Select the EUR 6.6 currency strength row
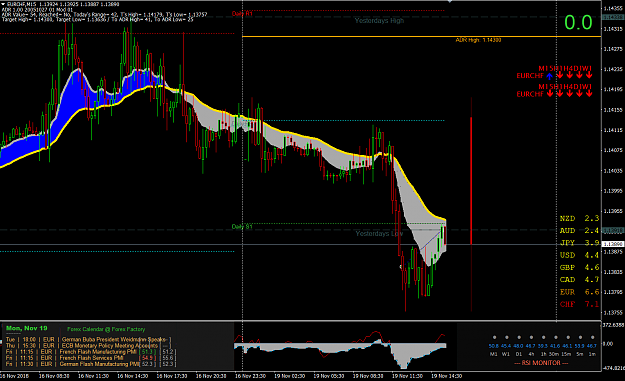 click(x=579, y=292)
